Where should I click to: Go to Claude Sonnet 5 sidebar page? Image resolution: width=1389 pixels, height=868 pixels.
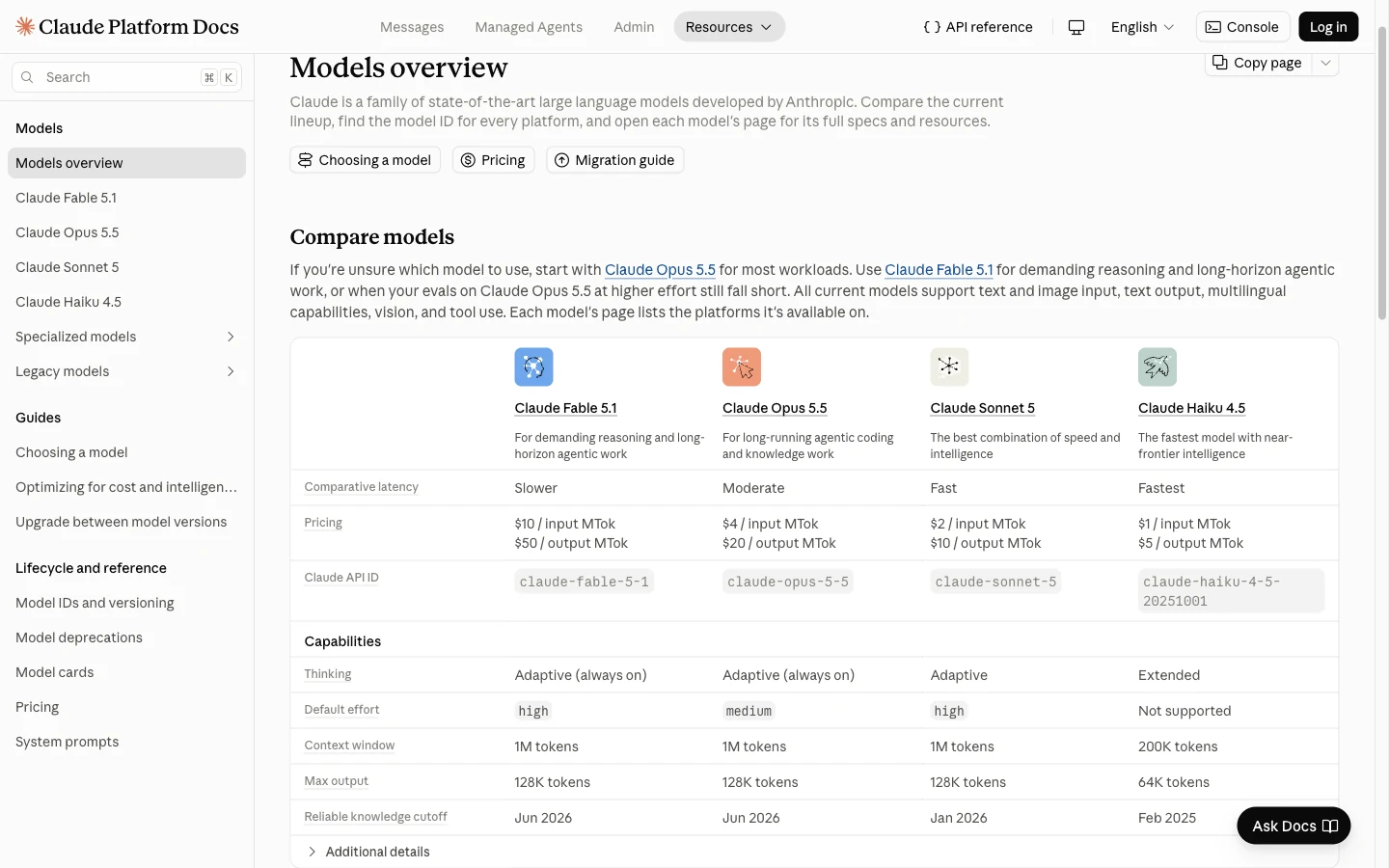pos(126,267)
